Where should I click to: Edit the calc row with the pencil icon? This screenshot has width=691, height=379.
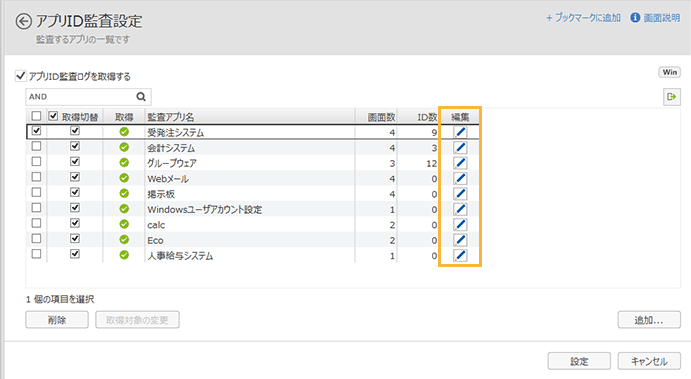tap(460, 224)
